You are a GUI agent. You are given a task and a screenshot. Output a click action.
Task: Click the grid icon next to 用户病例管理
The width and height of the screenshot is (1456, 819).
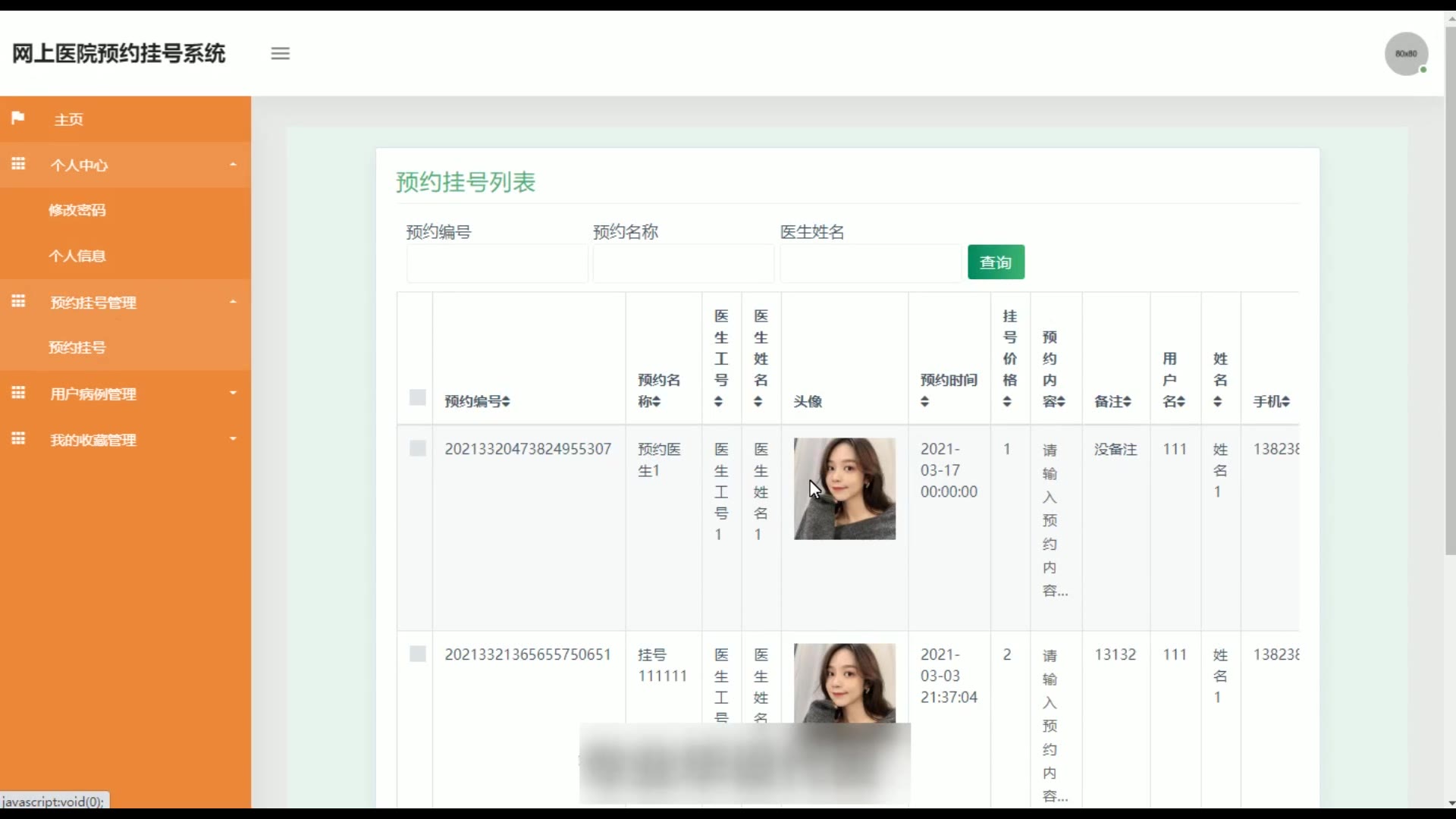tap(18, 393)
